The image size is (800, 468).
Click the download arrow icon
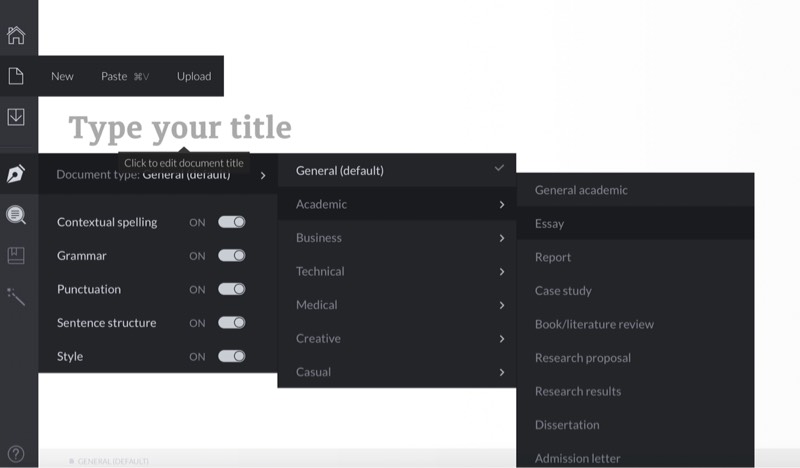pyautogui.click(x=16, y=116)
